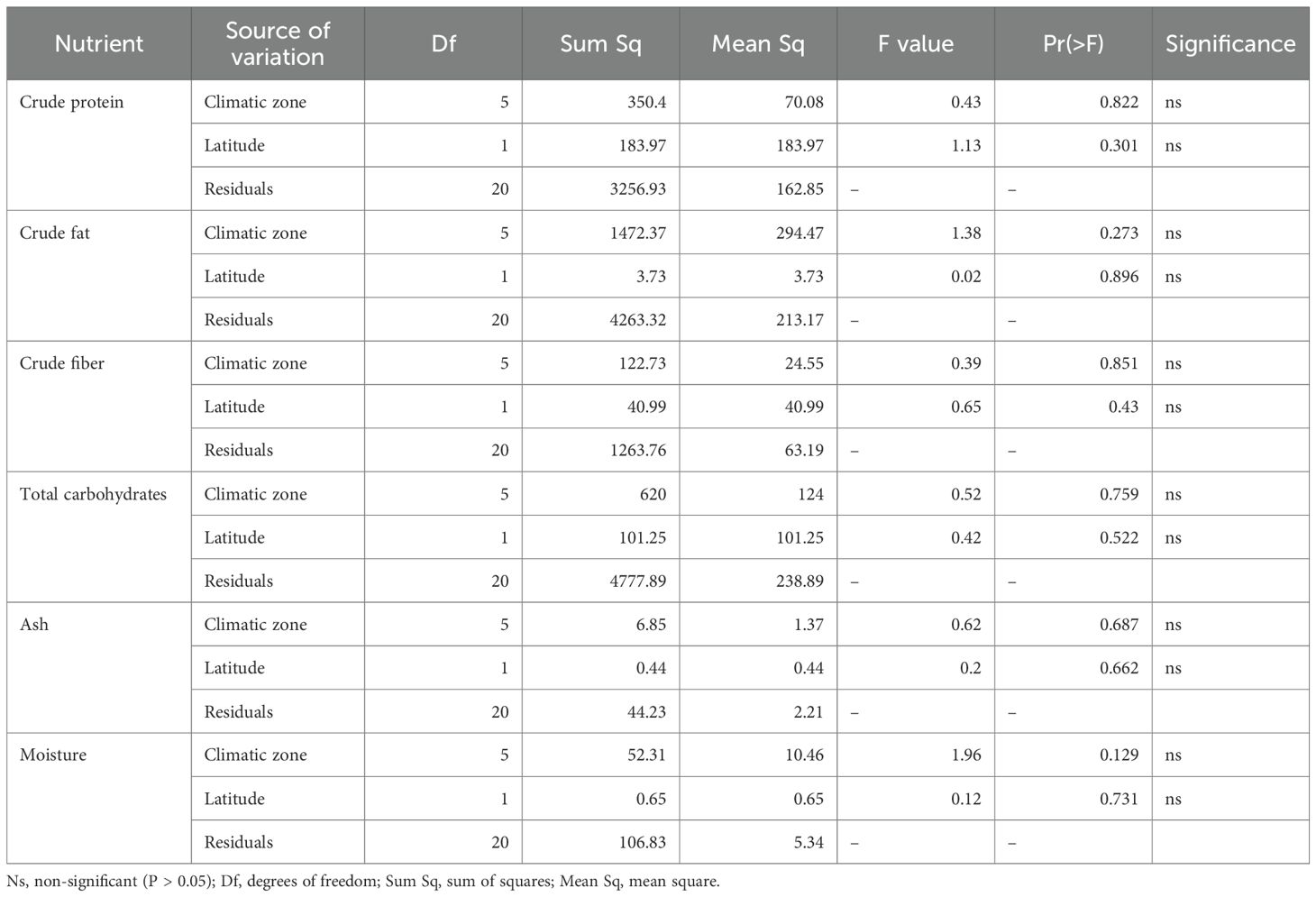
Task: Click the footnote explaining Ns abbreviation
Action: tap(363, 882)
